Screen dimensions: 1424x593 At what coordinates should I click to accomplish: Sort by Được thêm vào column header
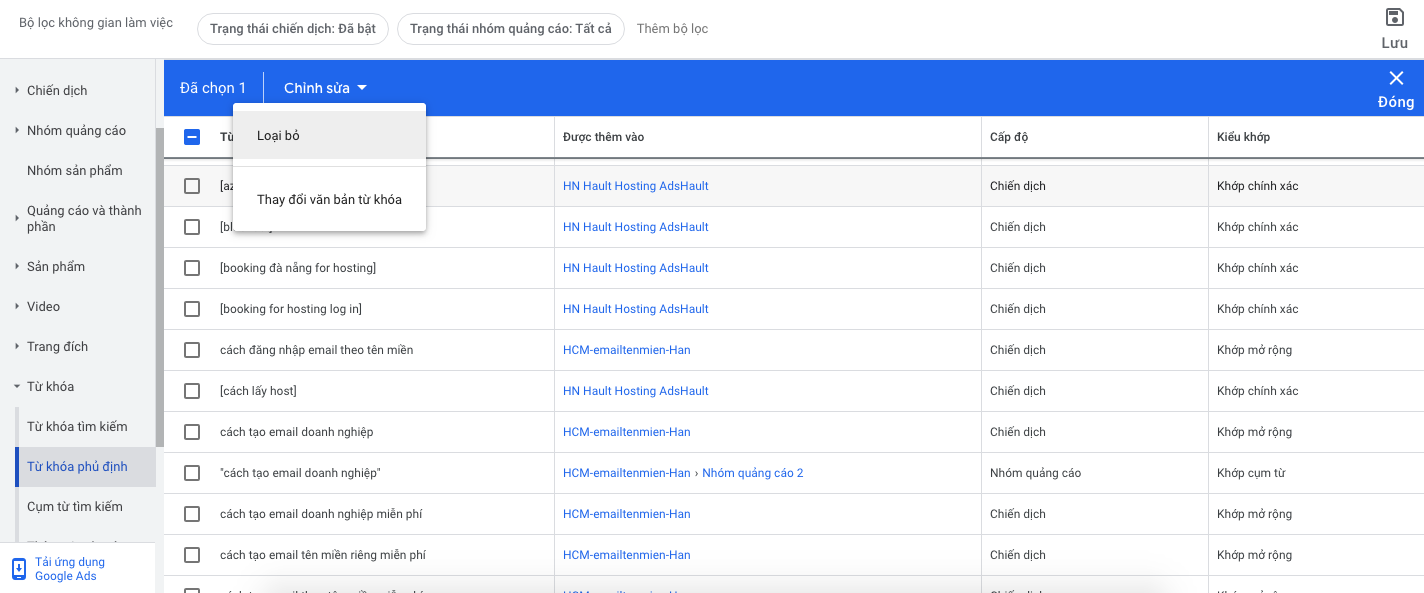tap(604, 137)
